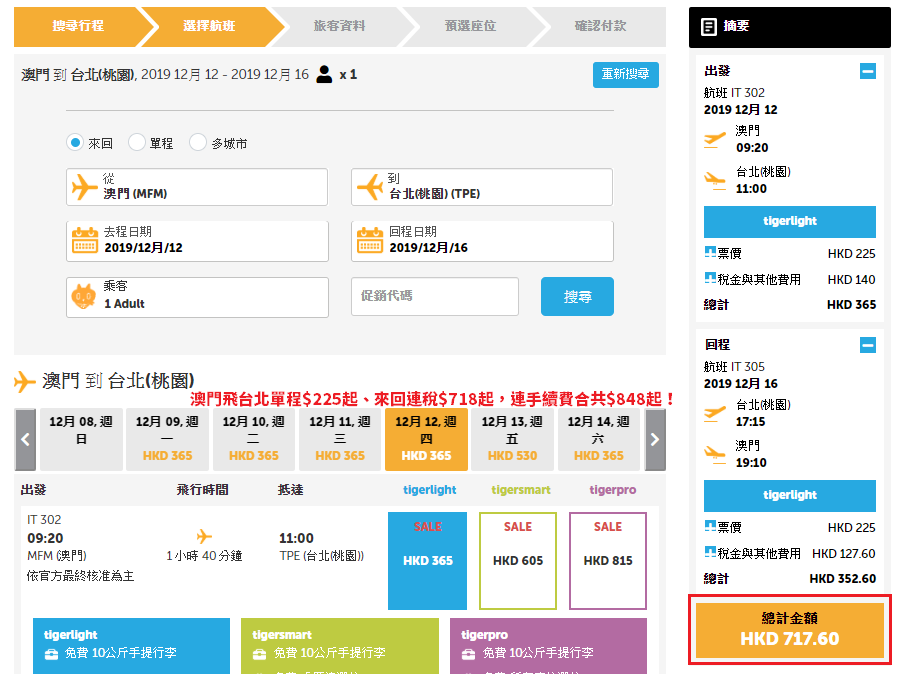Go to the 搜尋行程 step
This screenshot has width=905, height=674.
78,26
